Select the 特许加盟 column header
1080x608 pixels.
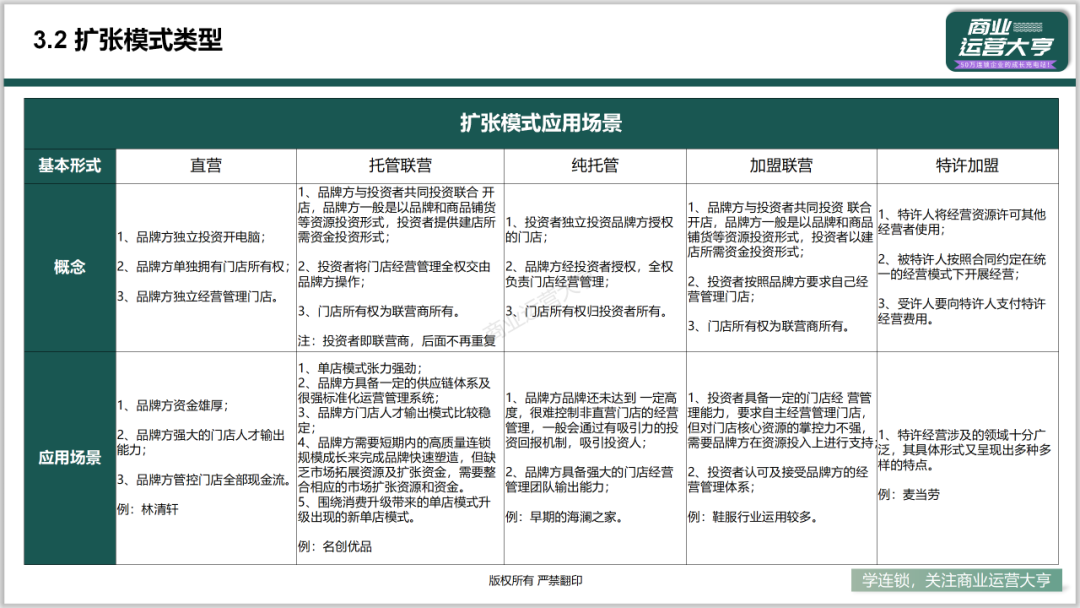967,166
